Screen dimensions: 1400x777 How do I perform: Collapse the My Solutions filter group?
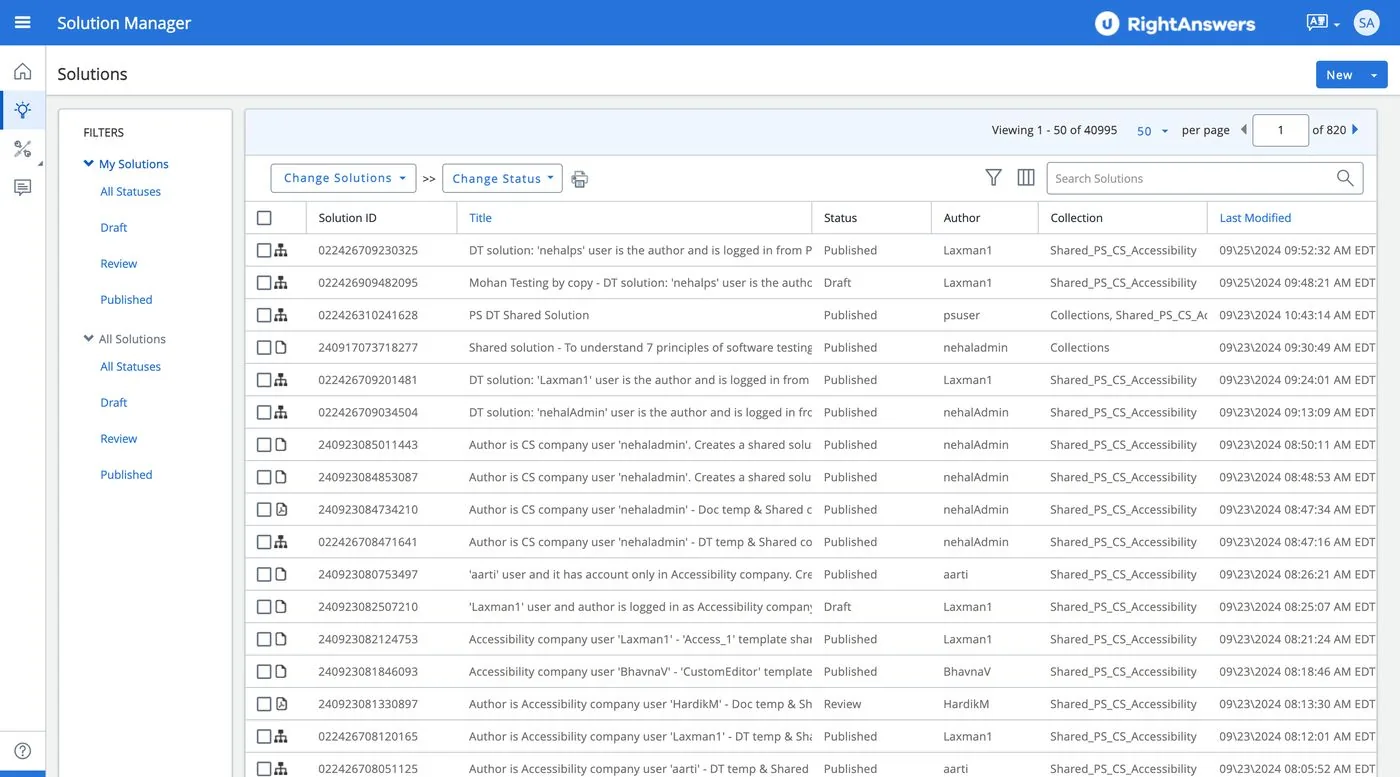click(x=89, y=163)
